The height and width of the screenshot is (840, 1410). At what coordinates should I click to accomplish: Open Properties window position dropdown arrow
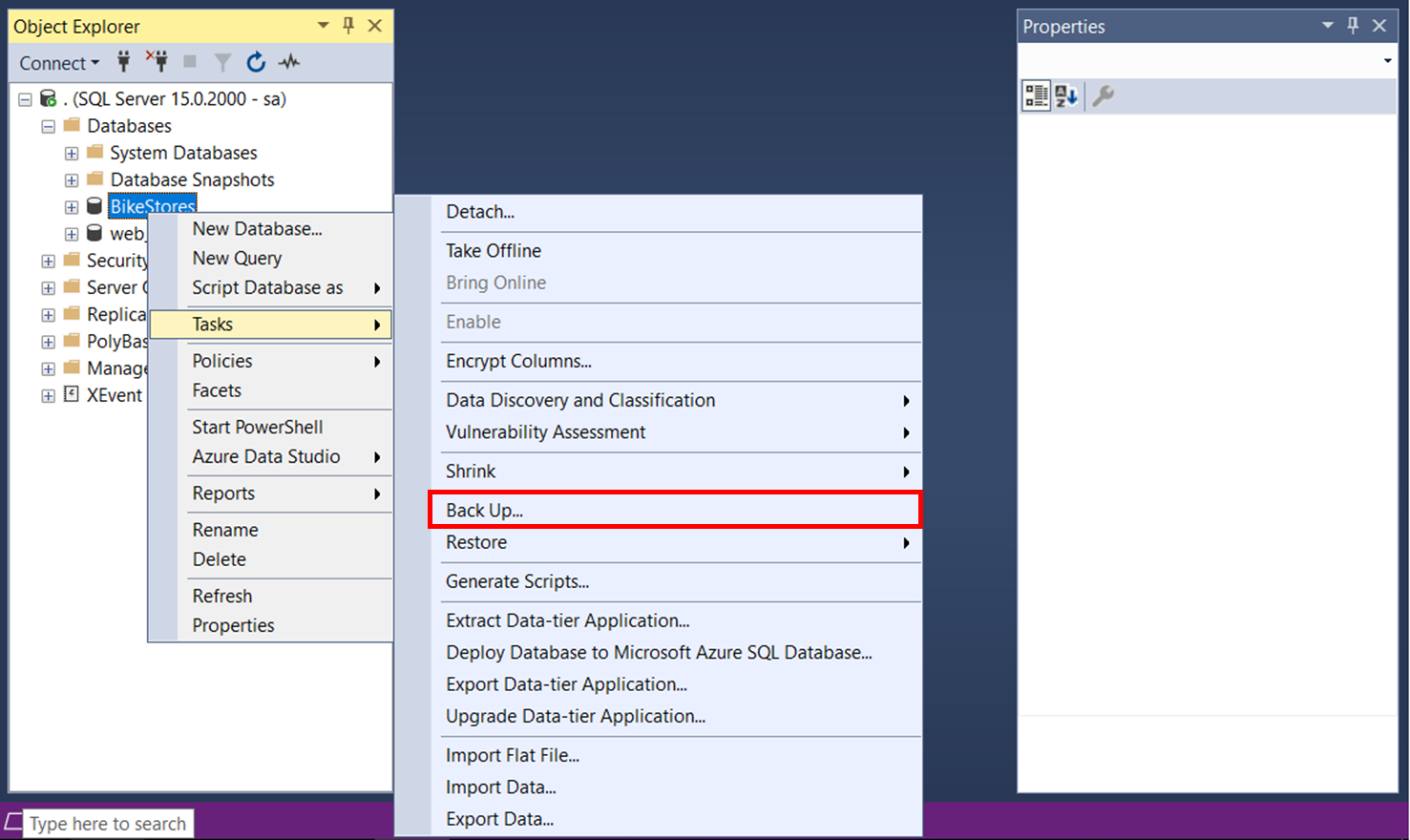(1328, 26)
